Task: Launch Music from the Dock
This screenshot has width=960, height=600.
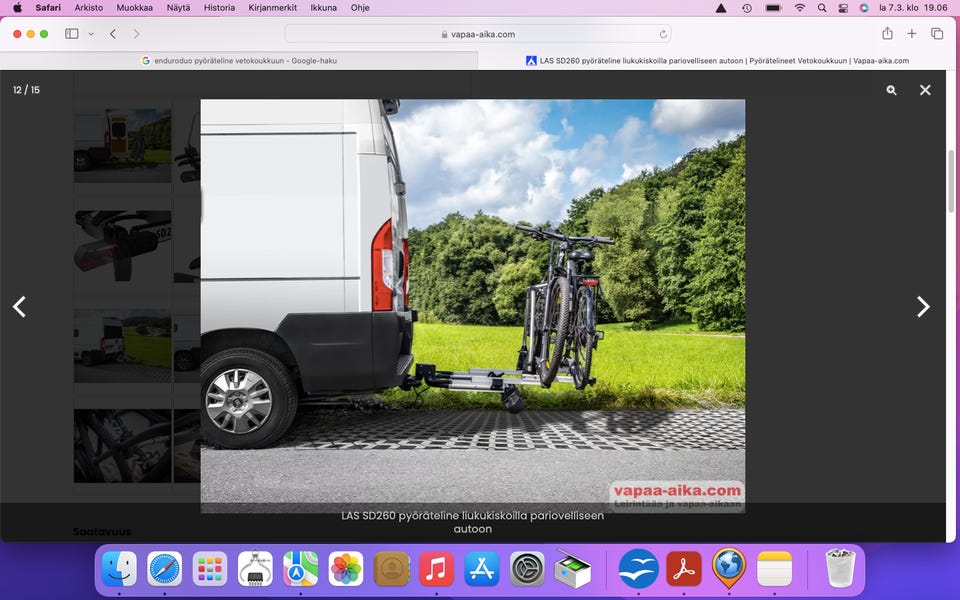Action: (437, 569)
